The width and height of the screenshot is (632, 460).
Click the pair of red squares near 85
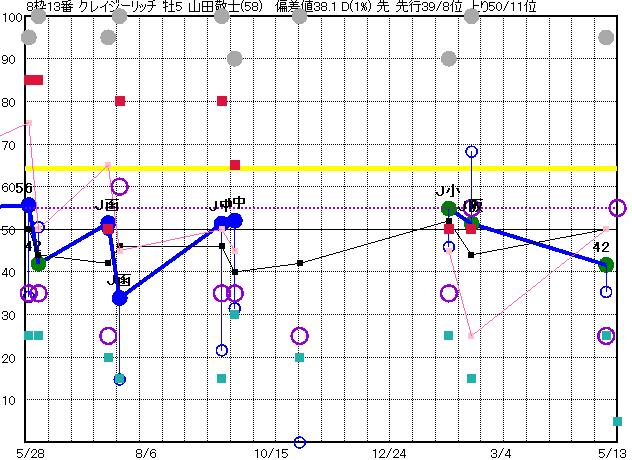(33, 80)
